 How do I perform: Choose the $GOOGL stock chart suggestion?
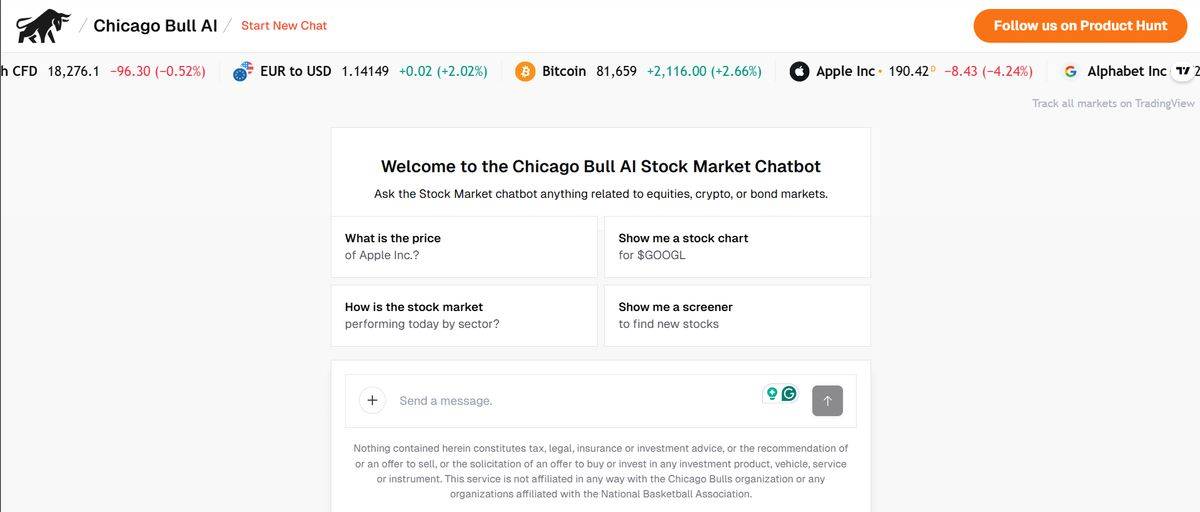tap(737, 247)
